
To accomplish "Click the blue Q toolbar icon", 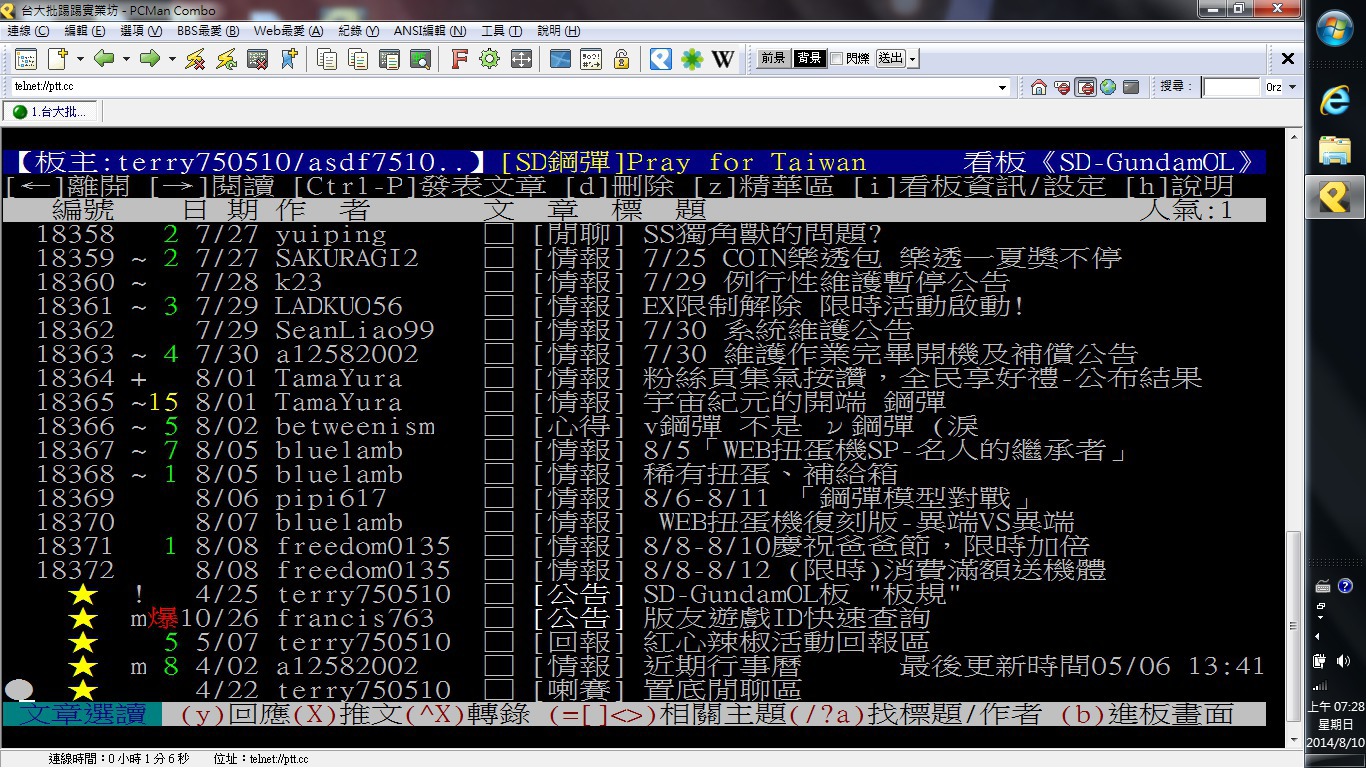I will tap(660, 59).
